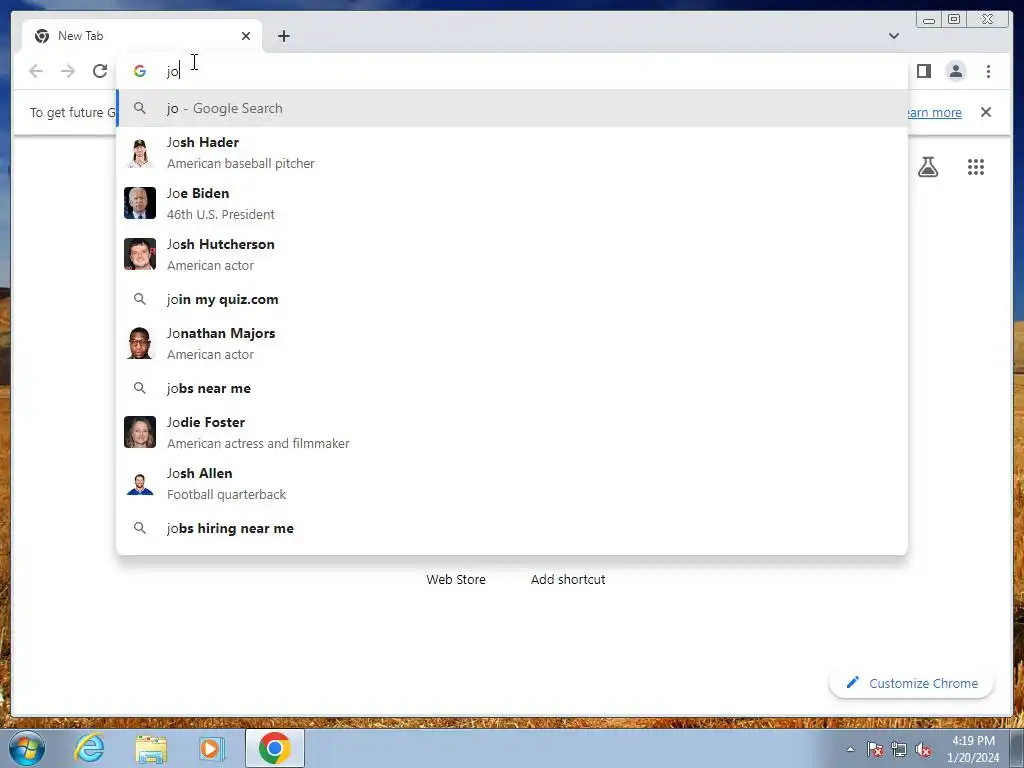This screenshot has width=1024, height=768.
Task: Reload the current page
Action: tap(100, 71)
